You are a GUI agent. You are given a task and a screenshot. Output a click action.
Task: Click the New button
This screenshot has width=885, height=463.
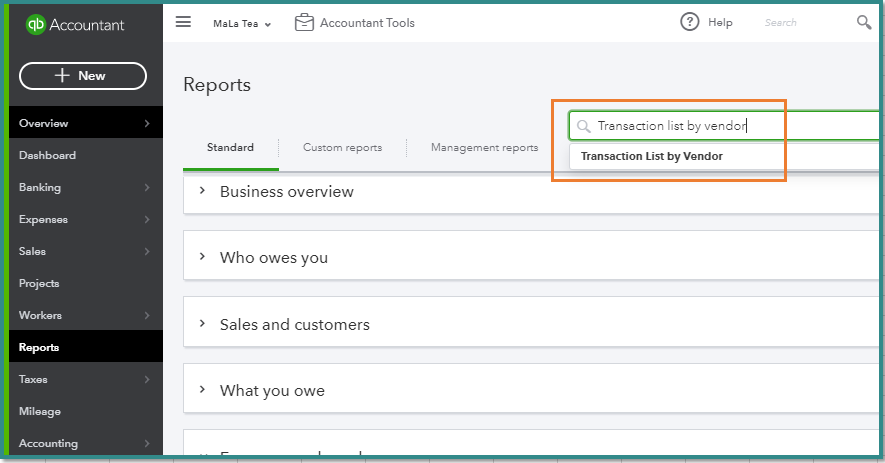83,76
